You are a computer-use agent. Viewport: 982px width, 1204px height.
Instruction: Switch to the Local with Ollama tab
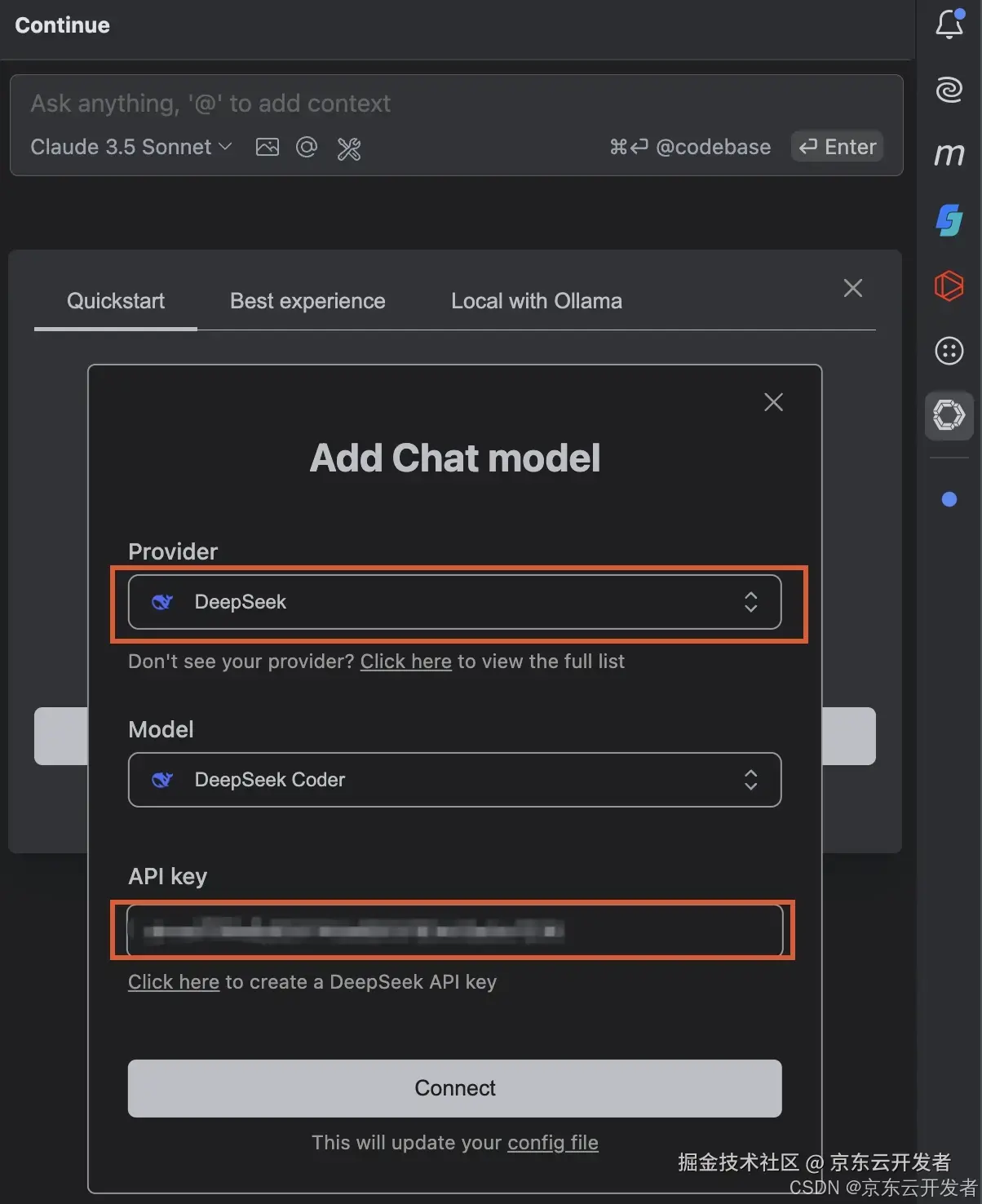pos(537,301)
